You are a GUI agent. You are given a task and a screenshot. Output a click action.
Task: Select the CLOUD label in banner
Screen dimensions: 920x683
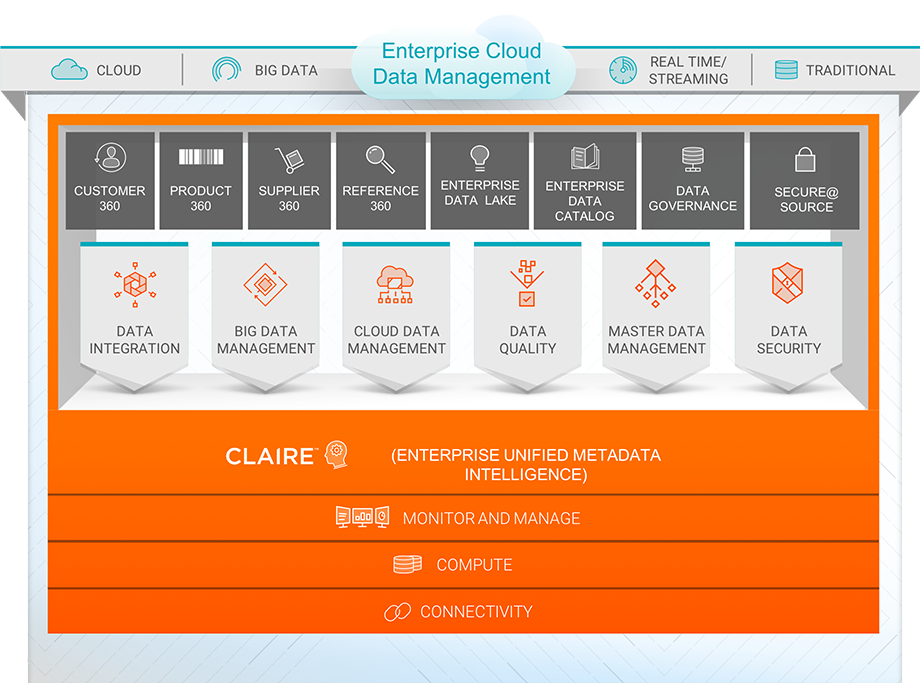pyautogui.click(x=119, y=70)
